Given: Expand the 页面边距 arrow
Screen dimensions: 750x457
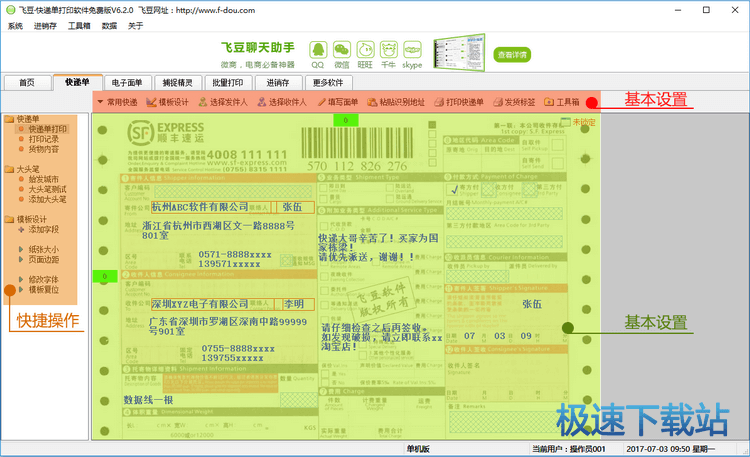Looking at the screenshot, I should [21, 259].
